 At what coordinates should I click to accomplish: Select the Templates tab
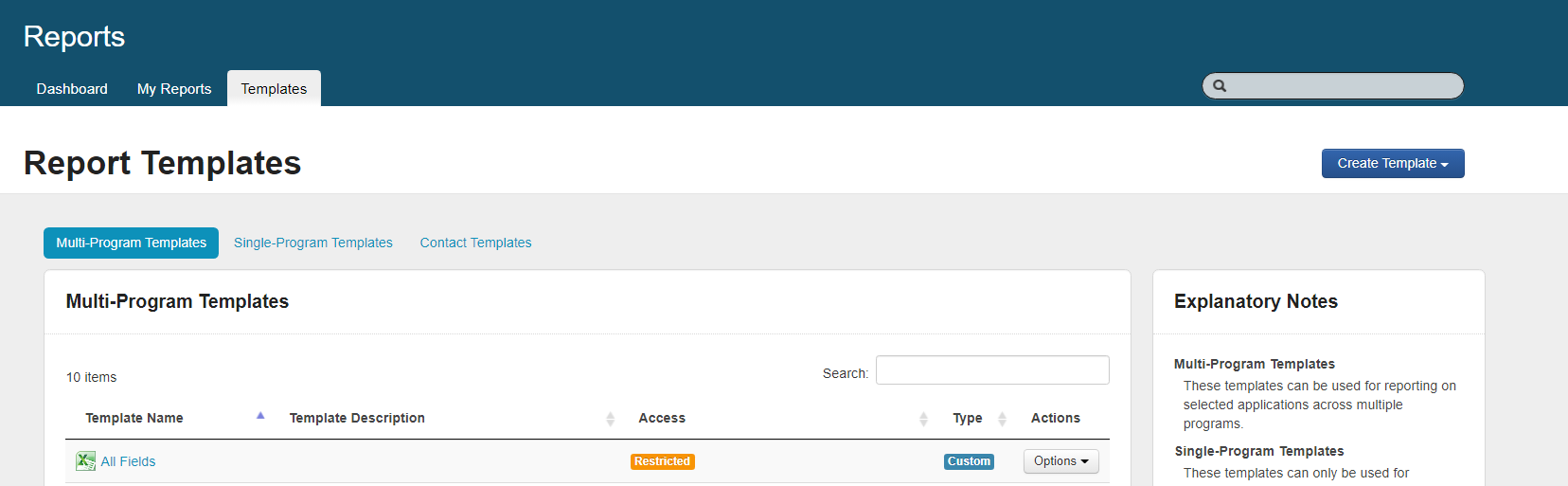tap(274, 89)
